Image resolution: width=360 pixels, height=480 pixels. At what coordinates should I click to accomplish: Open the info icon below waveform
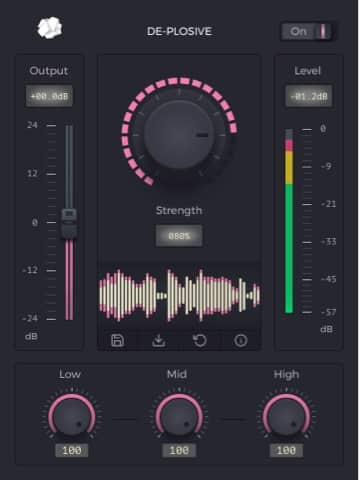241,340
